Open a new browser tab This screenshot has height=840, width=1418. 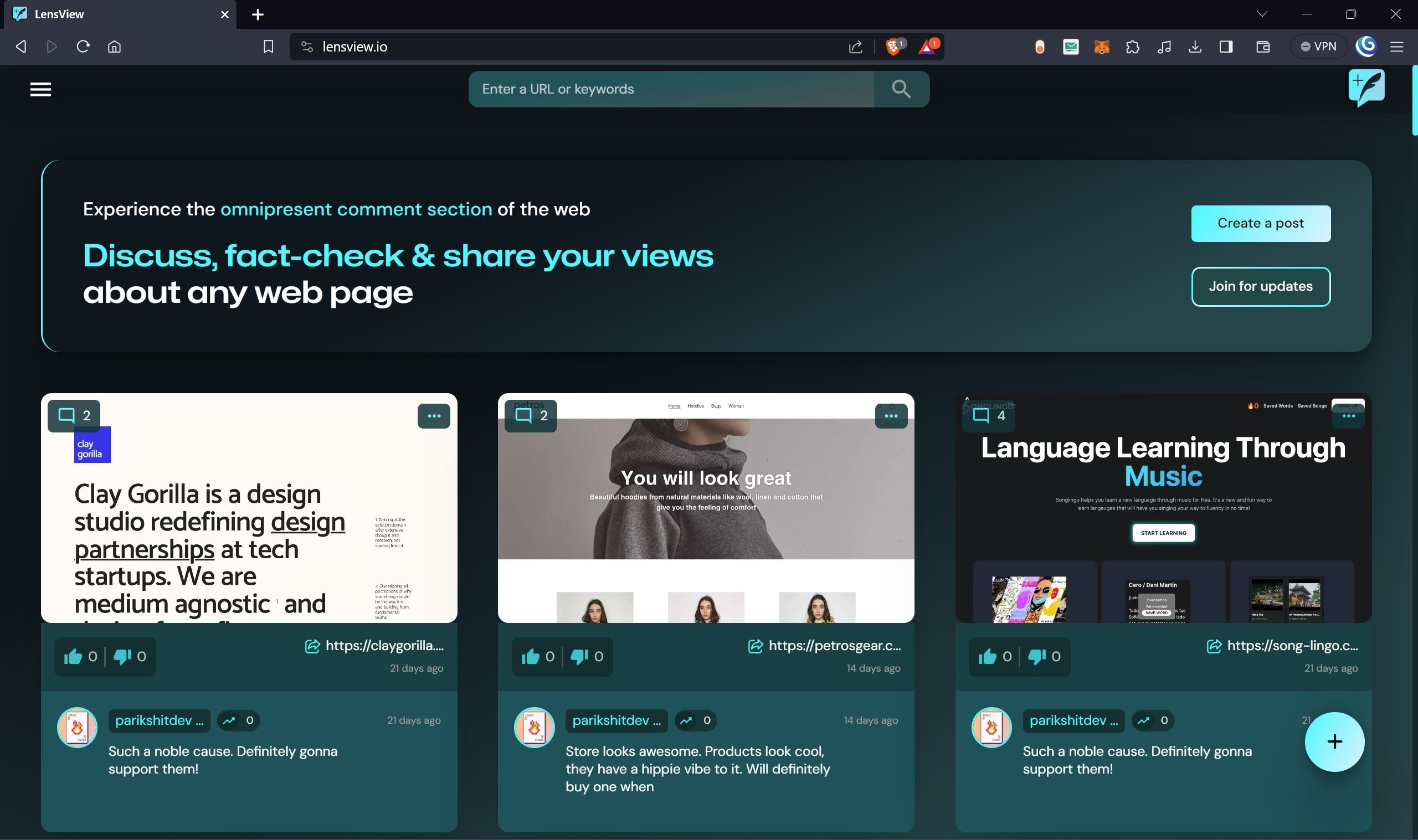[258, 15]
